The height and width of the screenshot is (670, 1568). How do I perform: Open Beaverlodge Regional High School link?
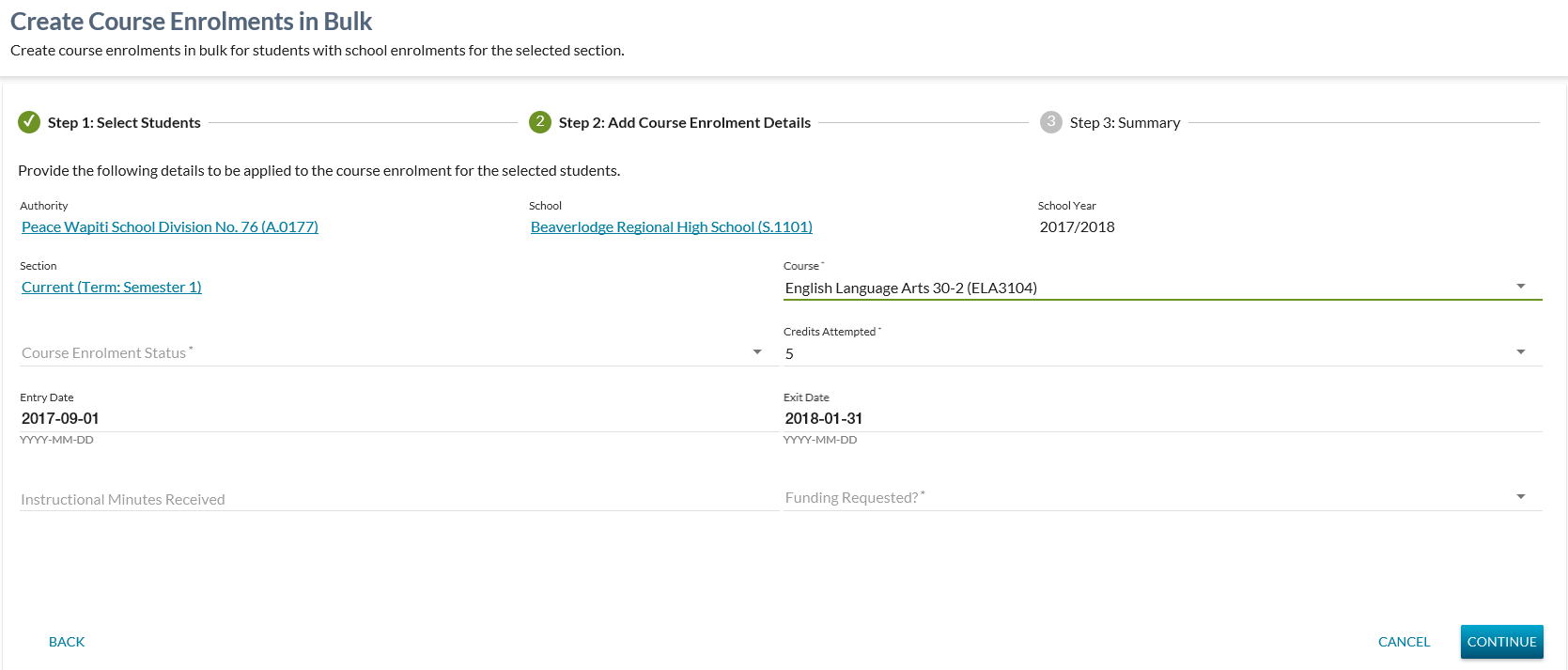point(671,227)
